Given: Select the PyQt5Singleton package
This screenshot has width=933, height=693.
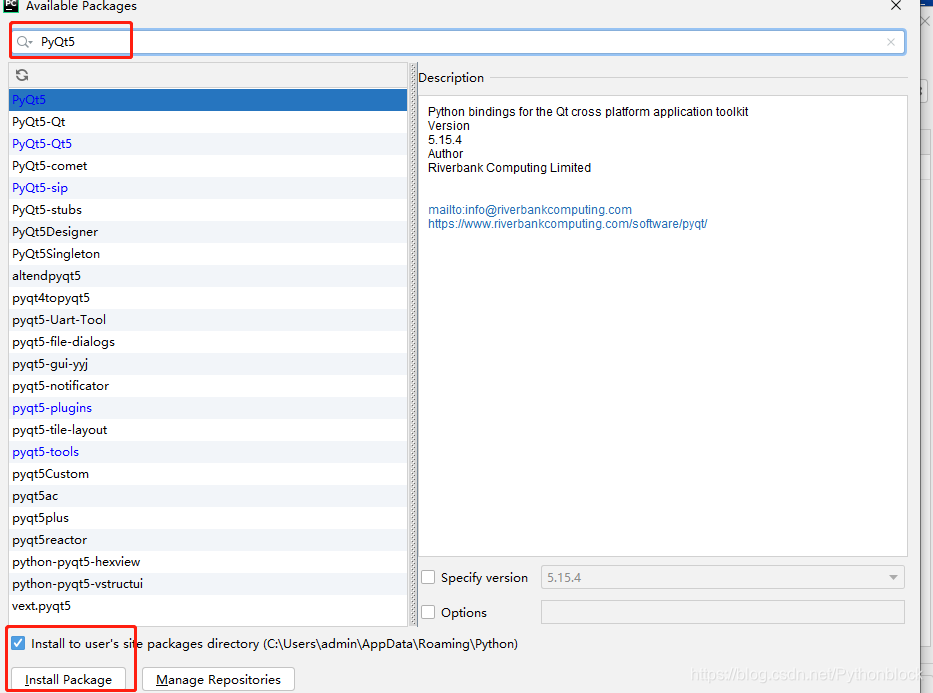Looking at the screenshot, I should point(208,253).
